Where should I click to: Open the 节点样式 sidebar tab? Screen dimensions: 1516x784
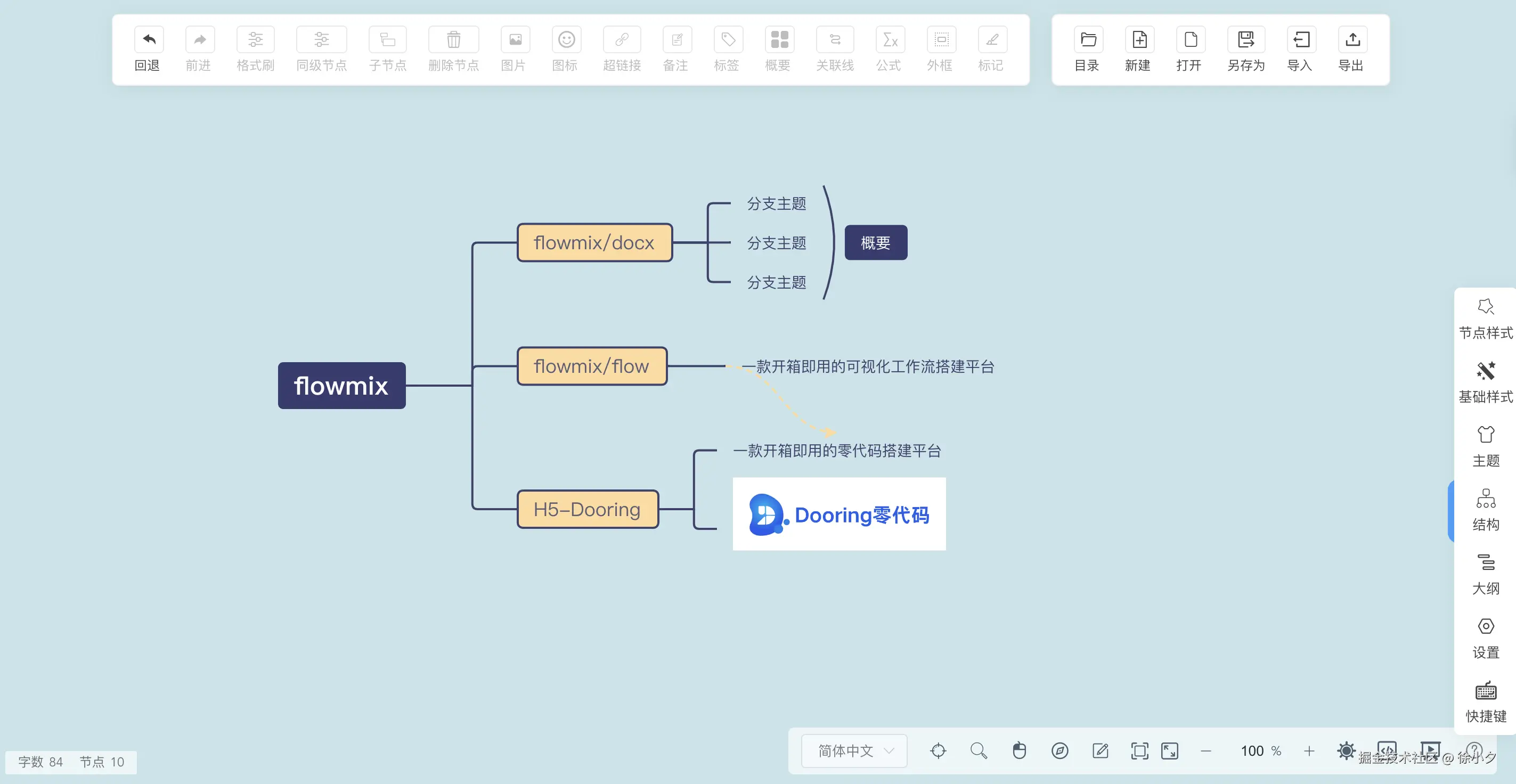pos(1485,318)
